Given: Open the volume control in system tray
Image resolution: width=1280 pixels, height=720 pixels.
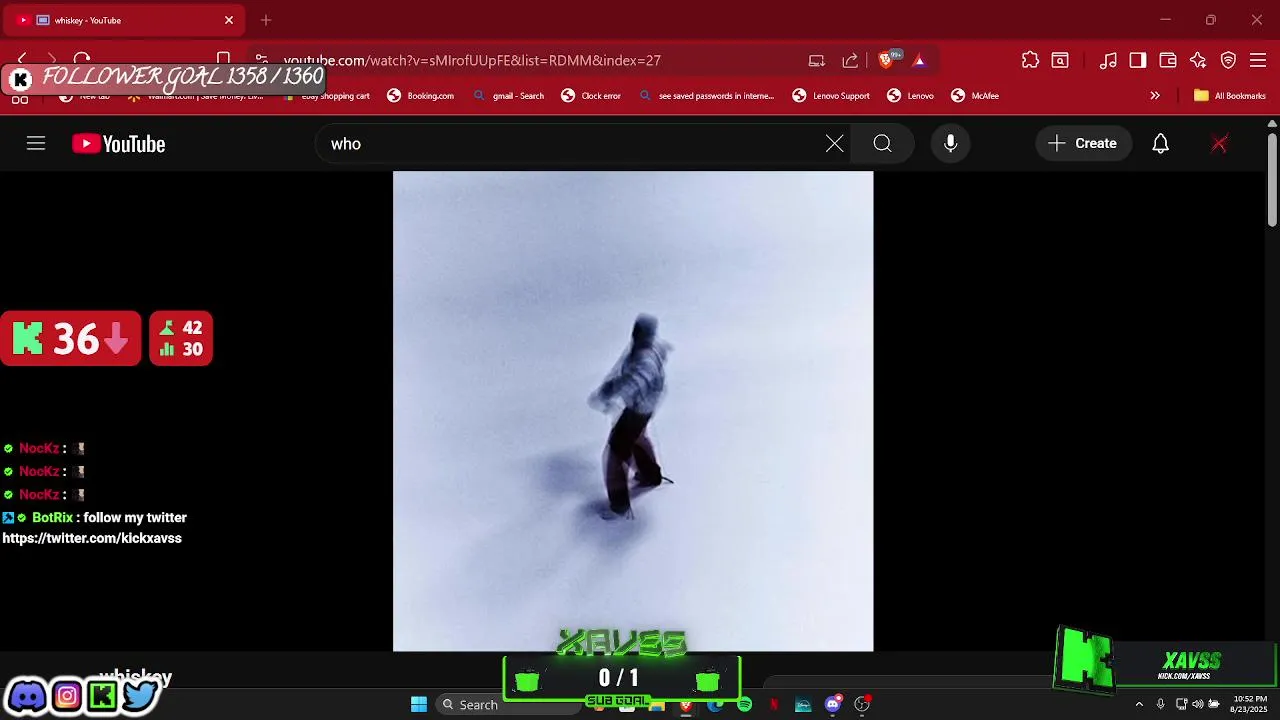Looking at the screenshot, I should pos(1197,704).
